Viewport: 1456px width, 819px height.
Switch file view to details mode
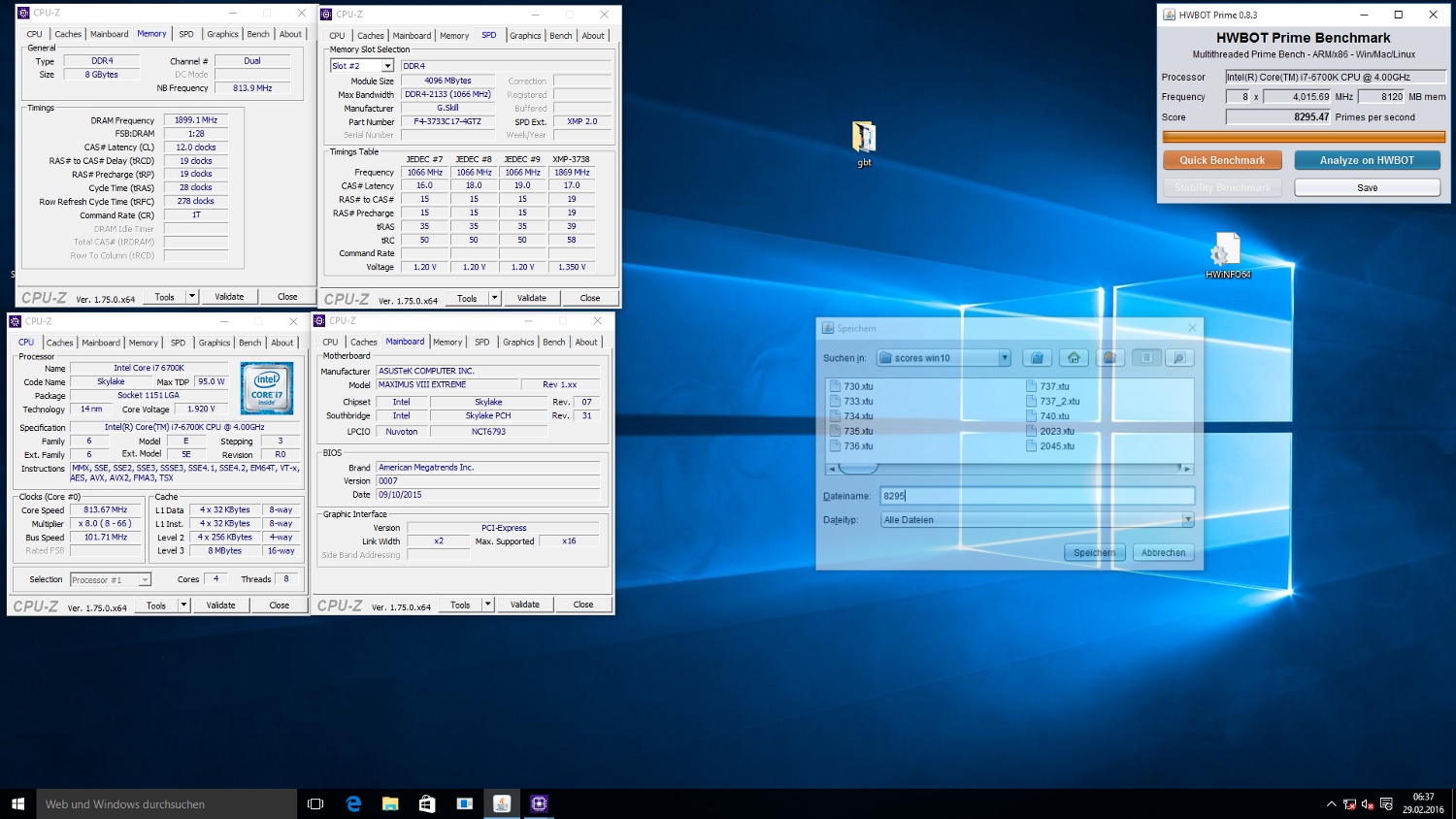point(1179,358)
